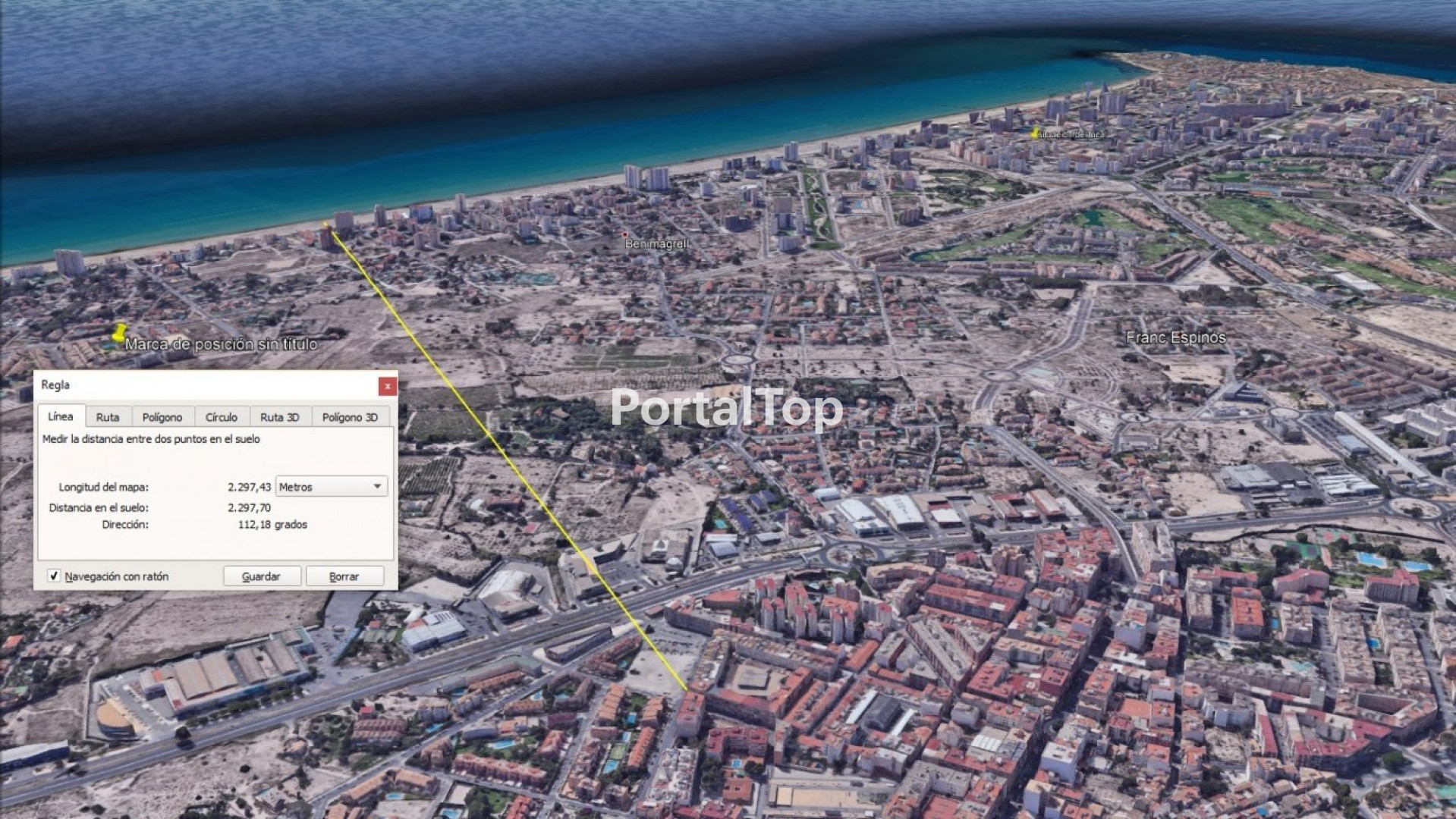Image resolution: width=1456 pixels, height=819 pixels.
Task: Click the yellow pushpin for untitled placemark
Action: coord(118,334)
